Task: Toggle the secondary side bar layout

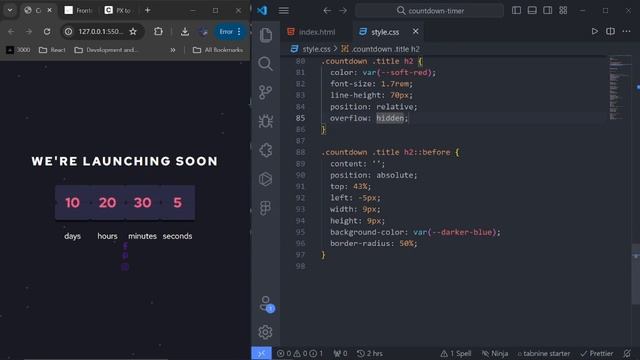Action: tap(548, 11)
